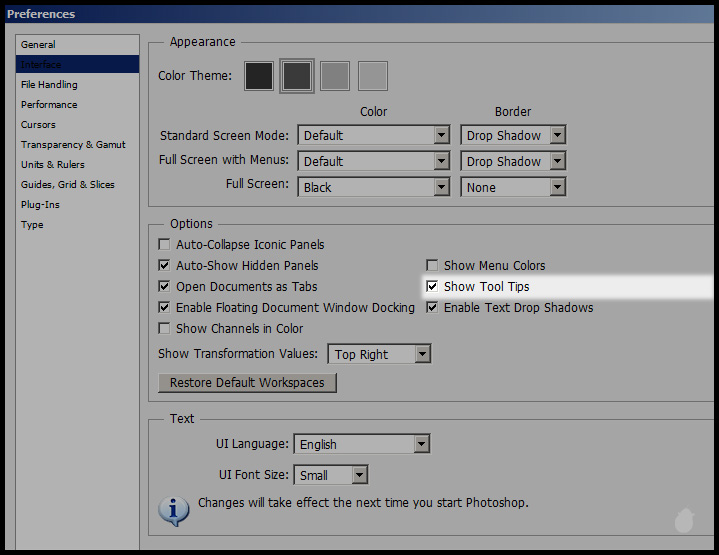Enable Auto-Collapse Iconic Panels checkbox

click(x=165, y=245)
